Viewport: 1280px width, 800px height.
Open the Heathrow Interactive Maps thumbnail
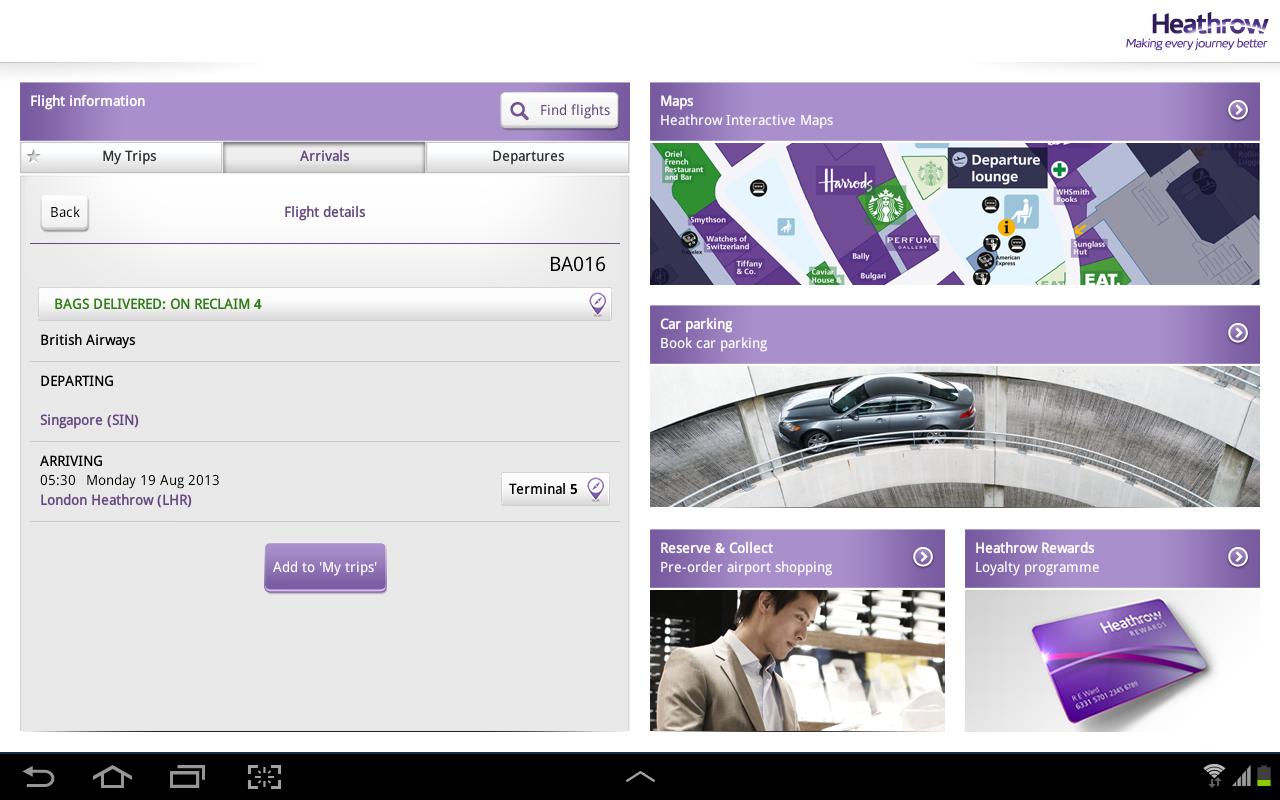click(x=955, y=214)
